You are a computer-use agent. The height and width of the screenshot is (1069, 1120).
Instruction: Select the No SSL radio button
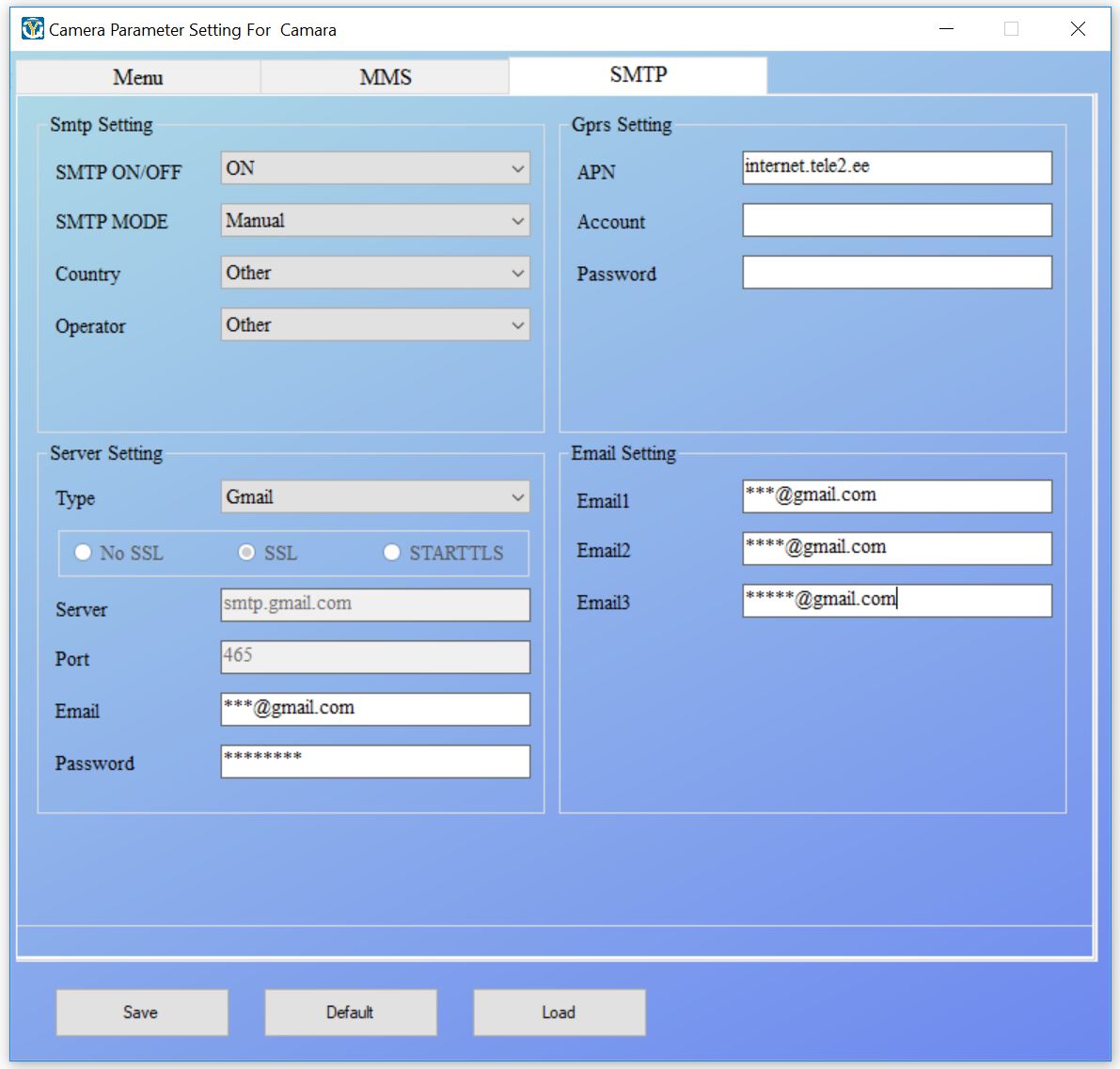pos(83,553)
